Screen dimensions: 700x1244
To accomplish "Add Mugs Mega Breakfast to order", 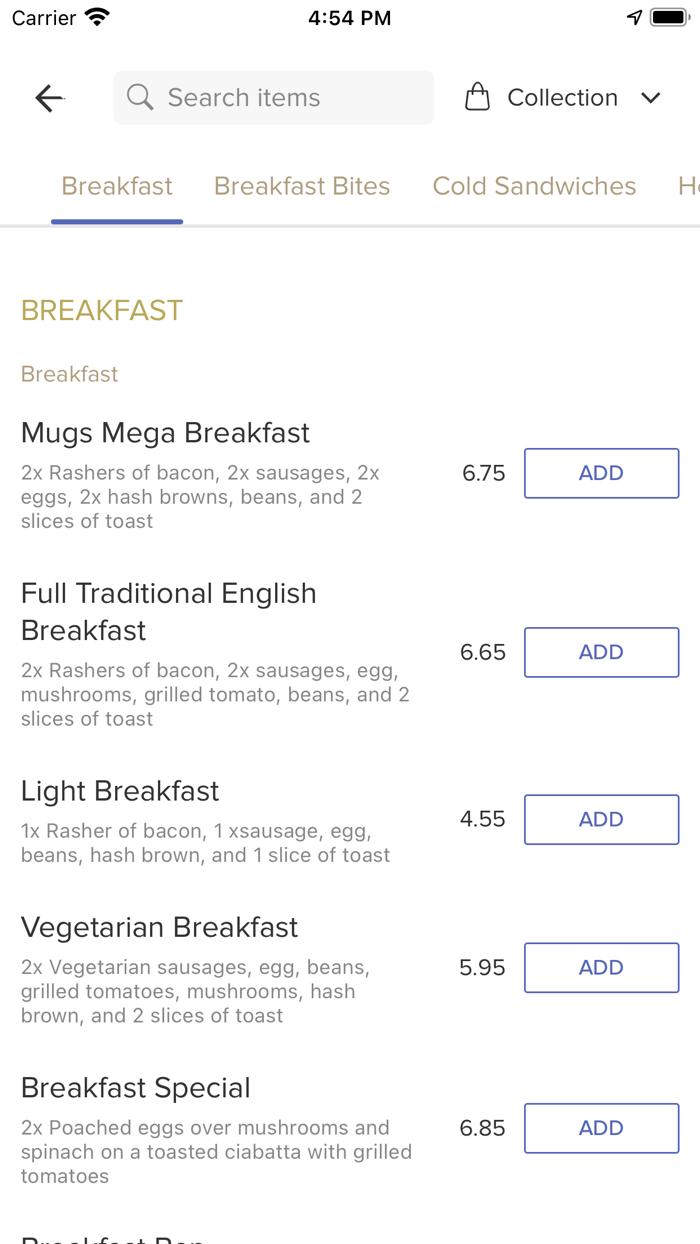I will coord(601,473).
